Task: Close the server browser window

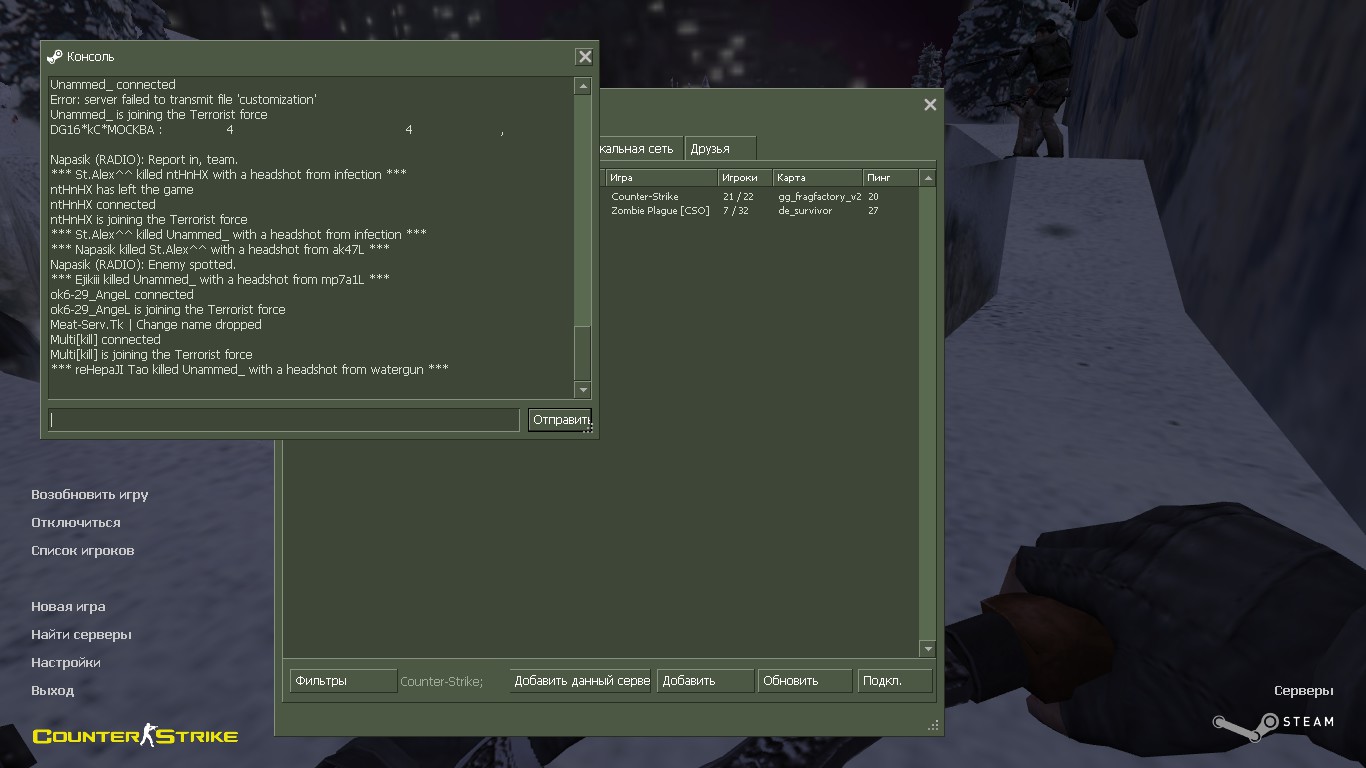Action: (930, 105)
